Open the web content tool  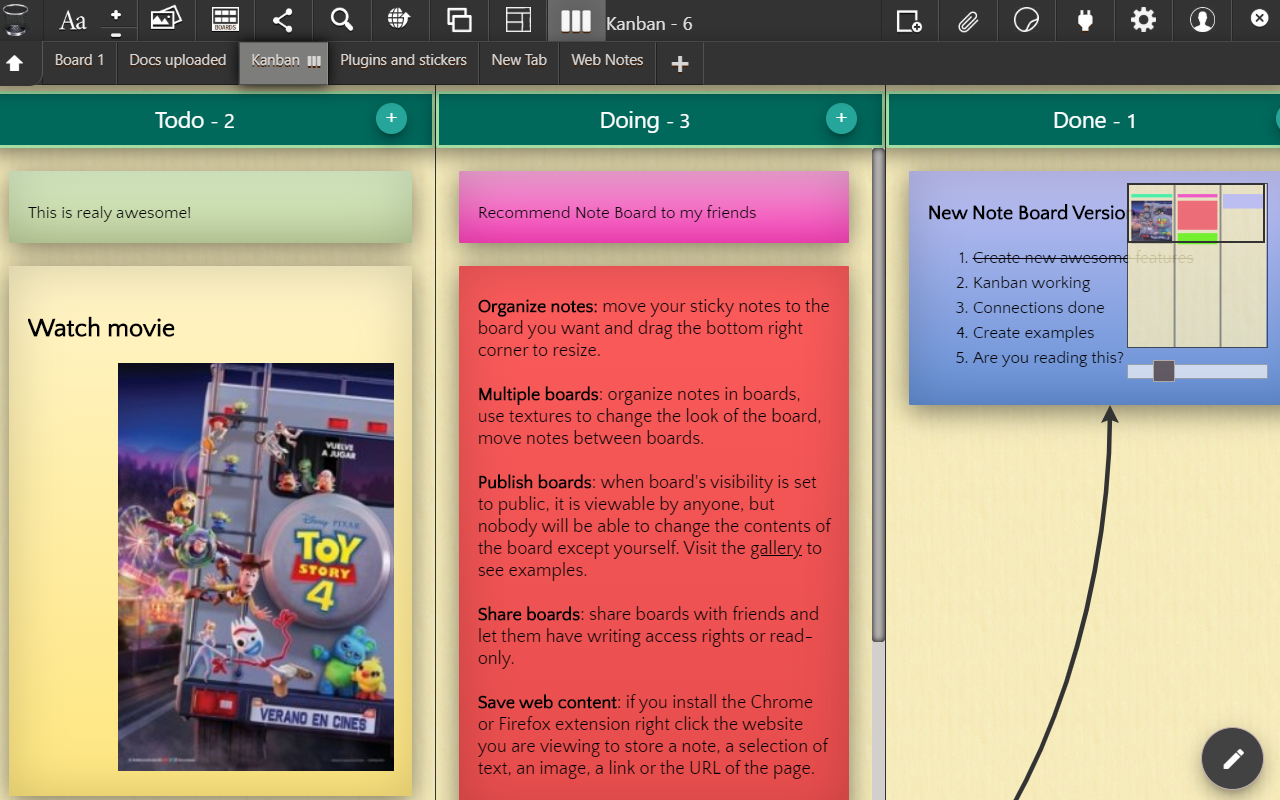pyautogui.click(x=399, y=20)
